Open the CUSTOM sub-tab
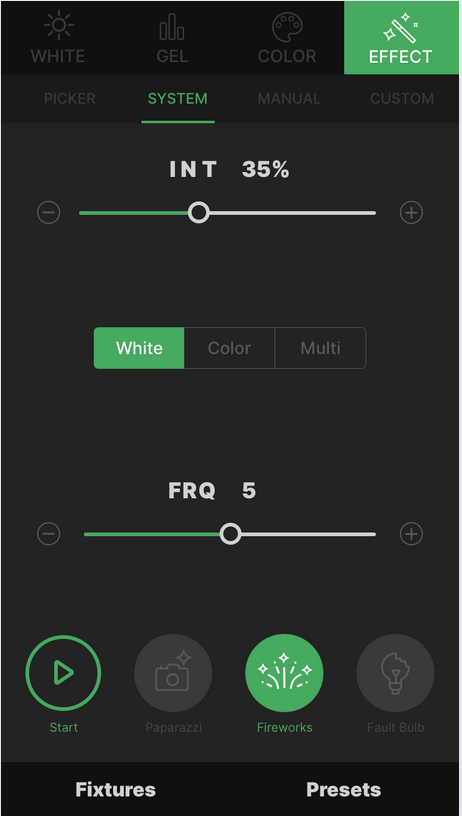The image size is (462, 816). click(x=402, y=98)
